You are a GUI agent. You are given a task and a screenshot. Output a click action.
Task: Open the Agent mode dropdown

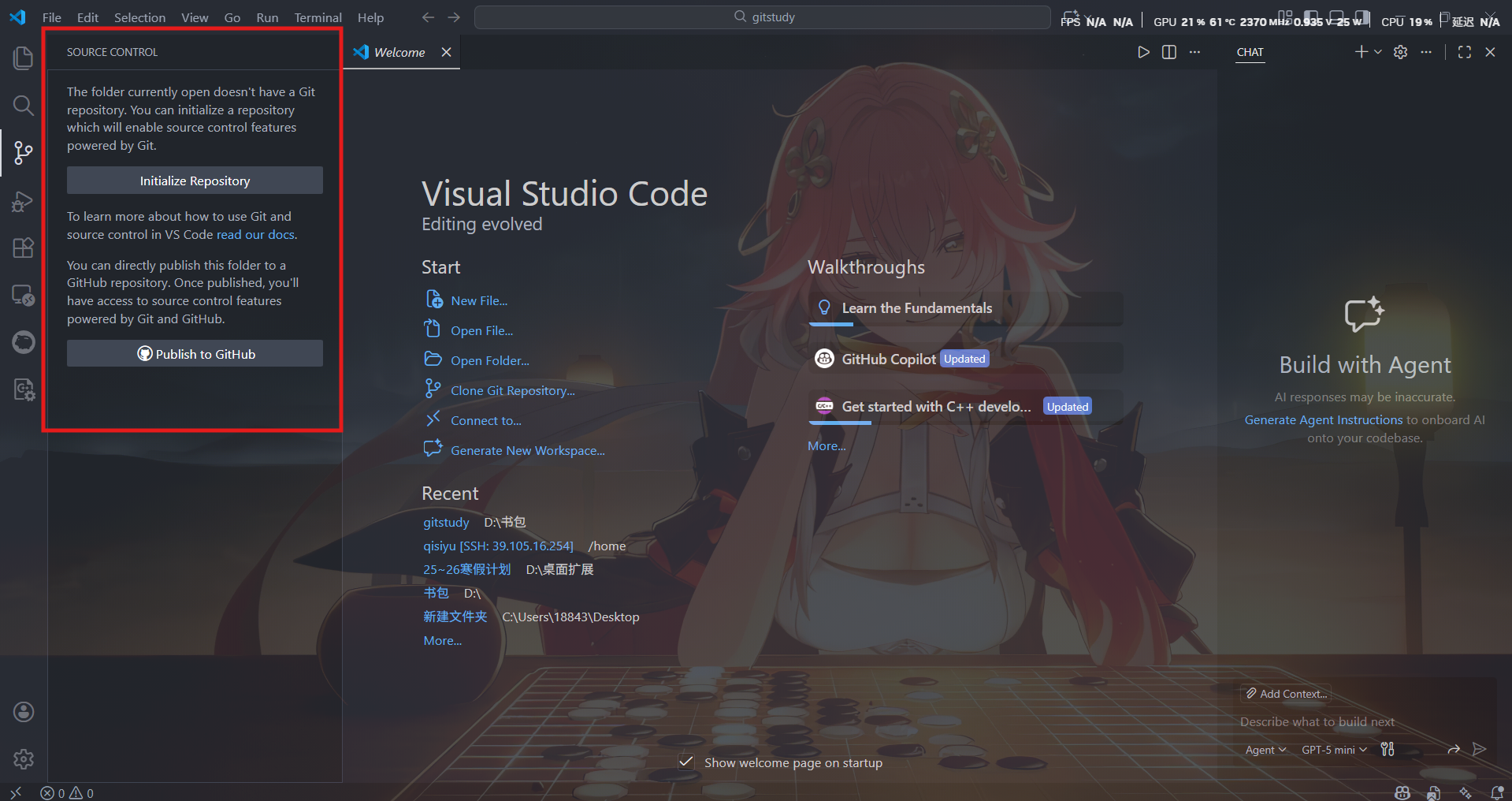coord(1265,750)
